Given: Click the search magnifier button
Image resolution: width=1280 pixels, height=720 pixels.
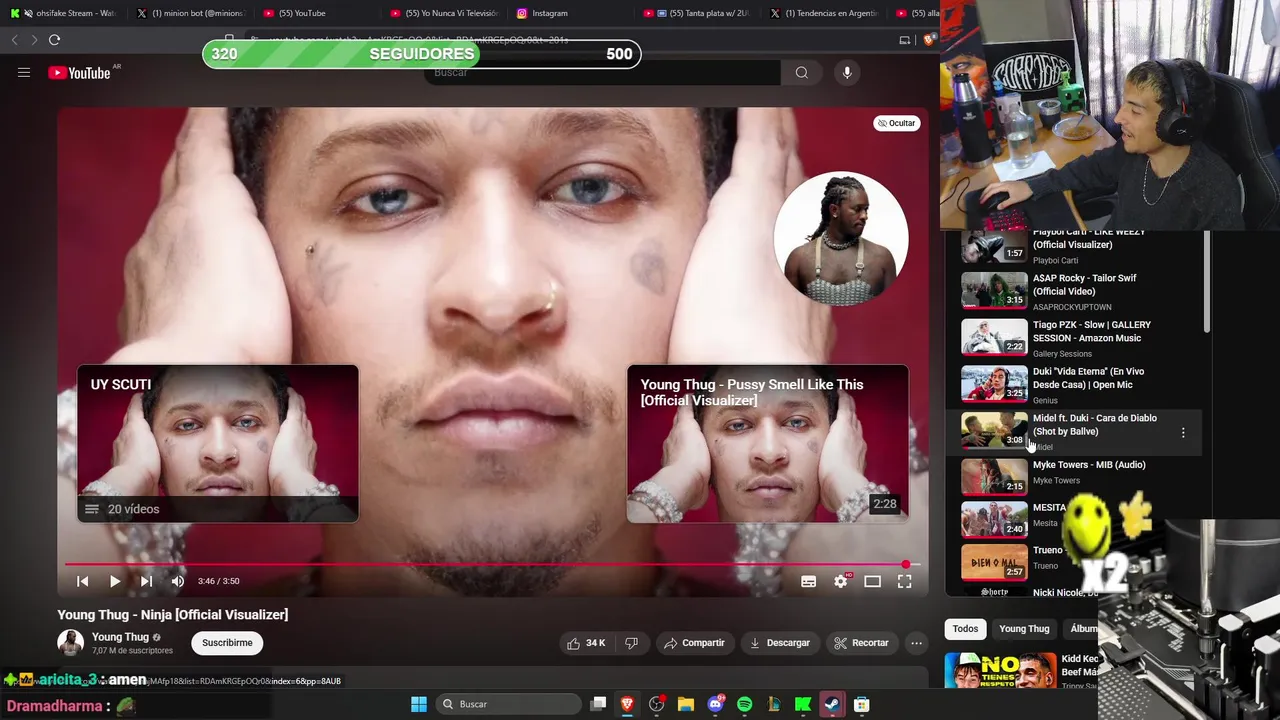Looking at the screenshot, I should (801, 72).
